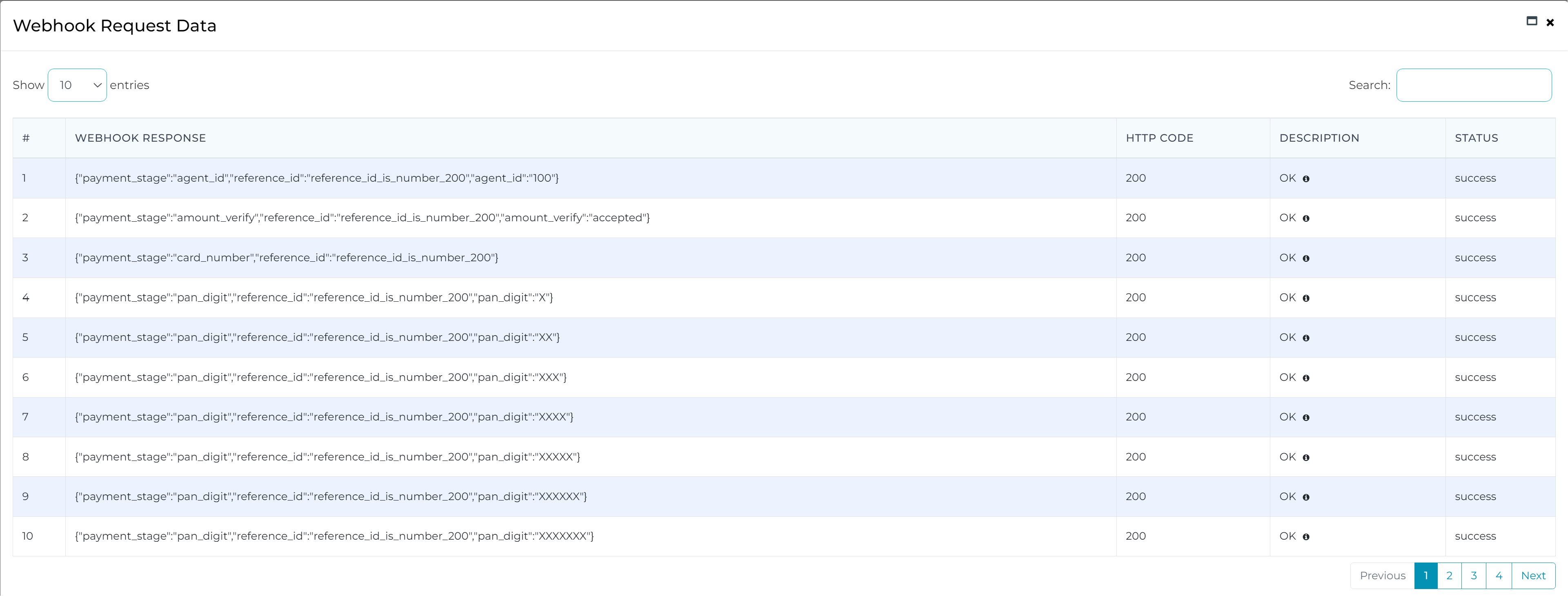Click the info icon next to OK in row 4
This screenshot has width=1568, height=596.
(1306, 298)
